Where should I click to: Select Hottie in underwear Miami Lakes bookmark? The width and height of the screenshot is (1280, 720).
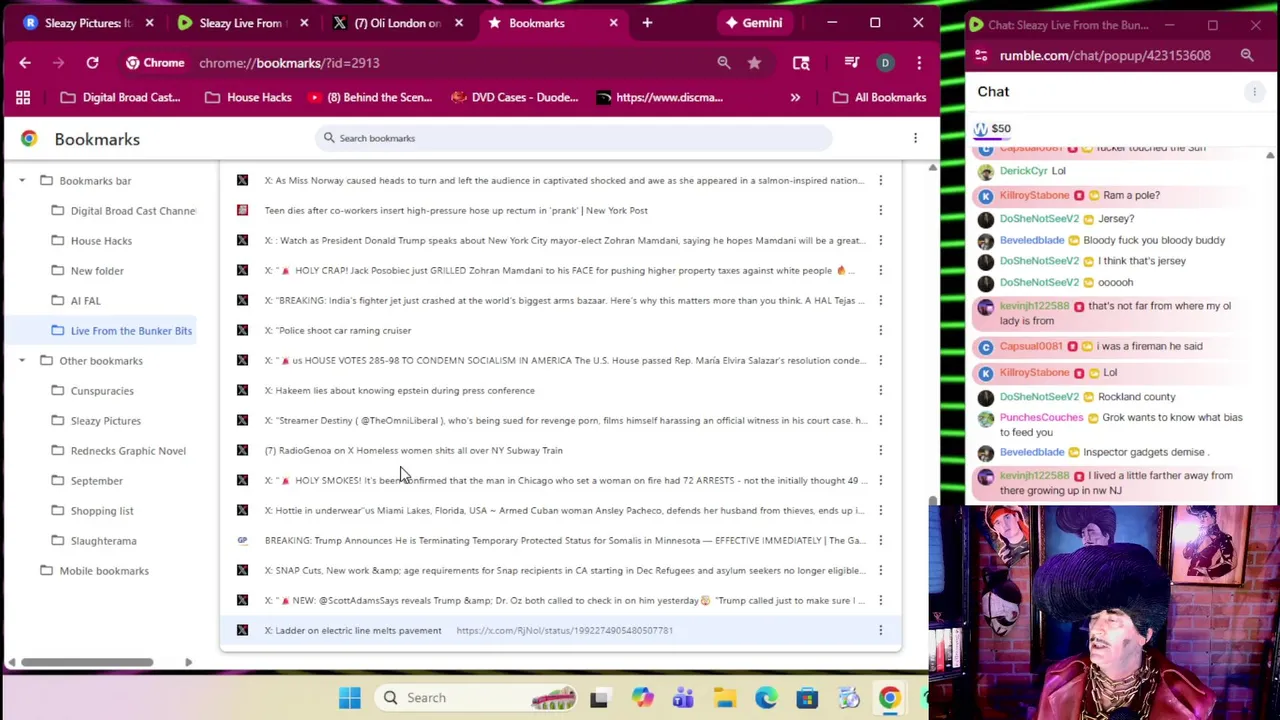(560, 510)
